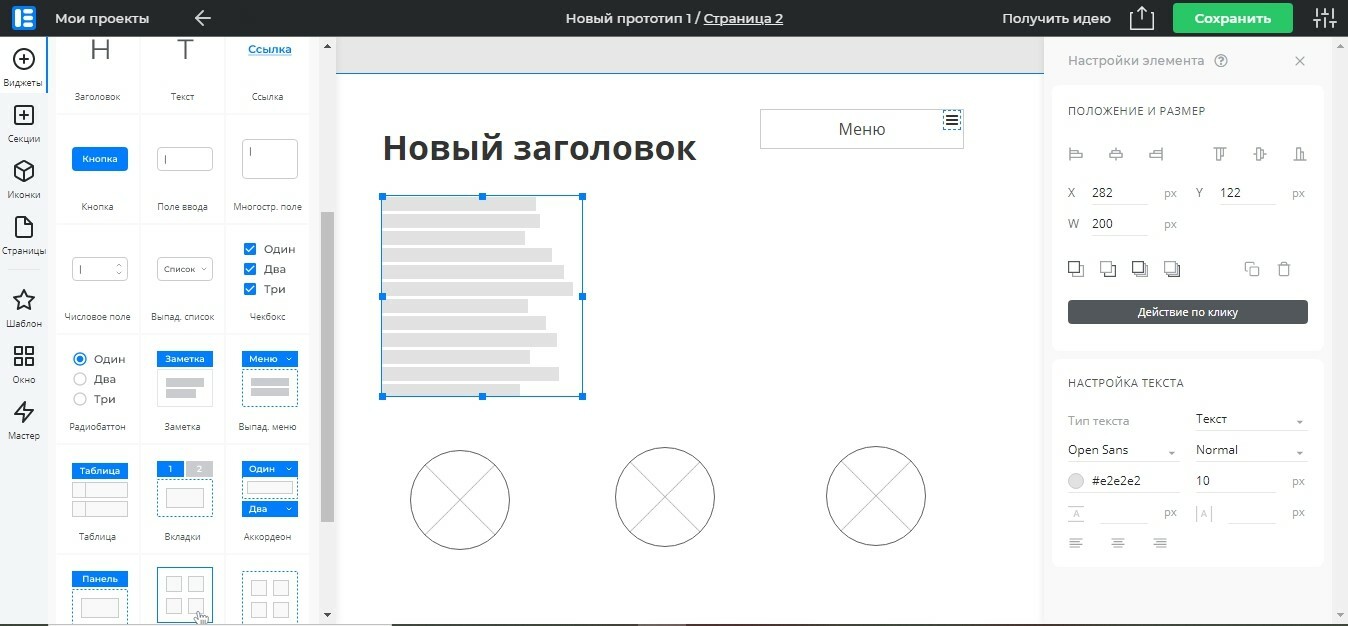1348x626 pixels.
Task: Open the Виджеты panel in the sidebar
Action: (23, 68)
